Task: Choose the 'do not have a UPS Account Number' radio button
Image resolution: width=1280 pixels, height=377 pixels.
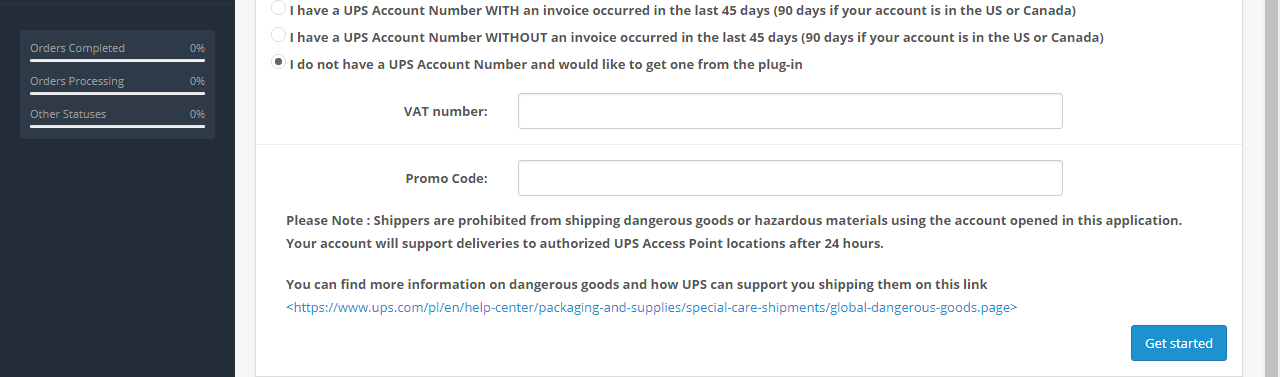Action: coord(278,62)
